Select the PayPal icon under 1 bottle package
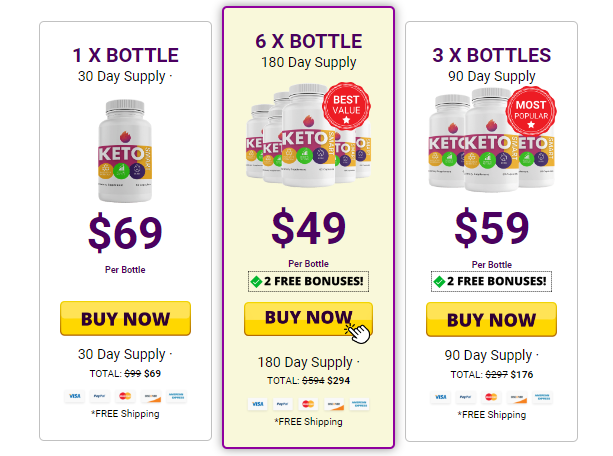The width and height of the screenshot is (613, 456). pos(100,396)
